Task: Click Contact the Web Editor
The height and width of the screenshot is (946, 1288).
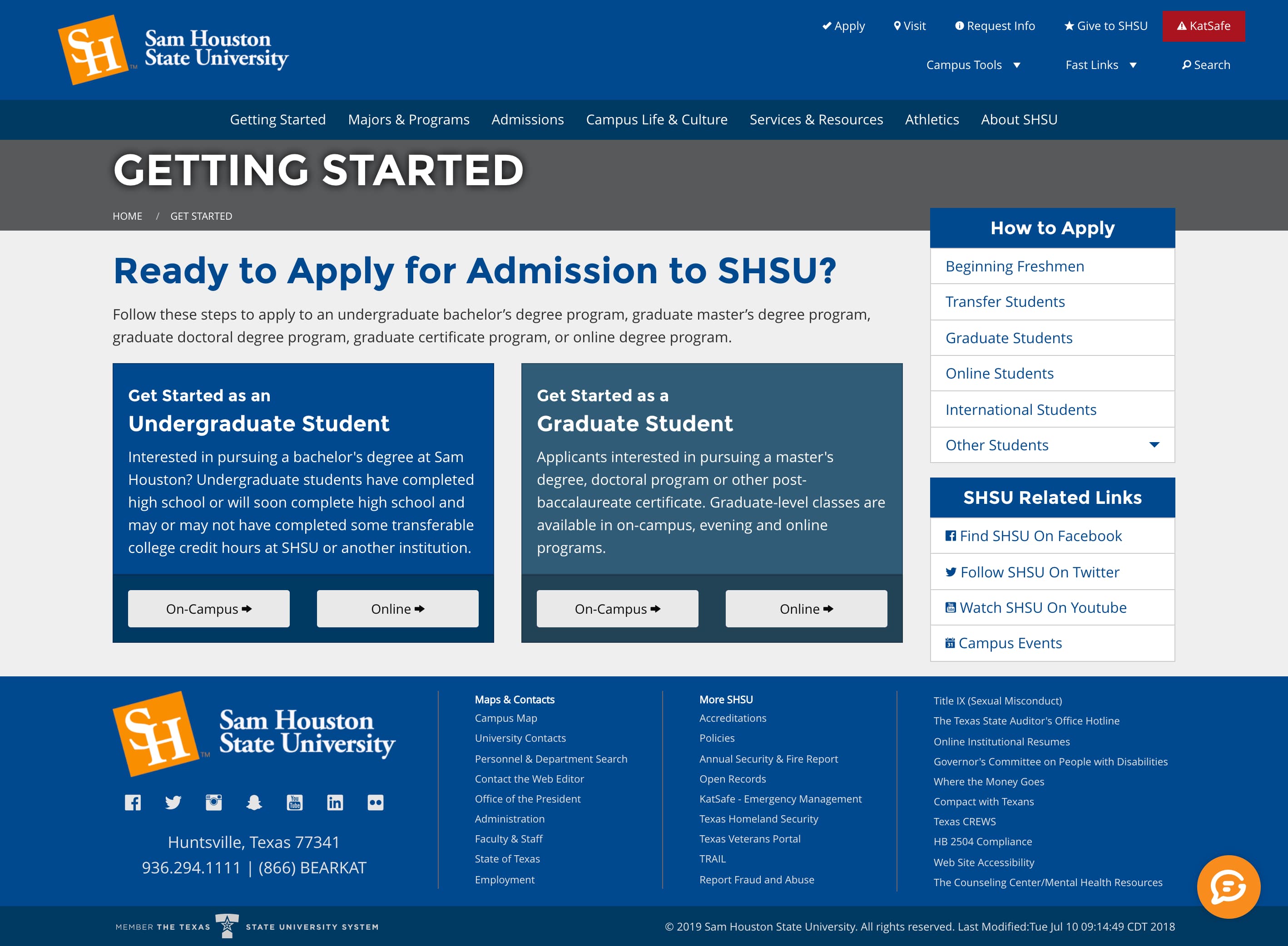Action: [530, 779]
